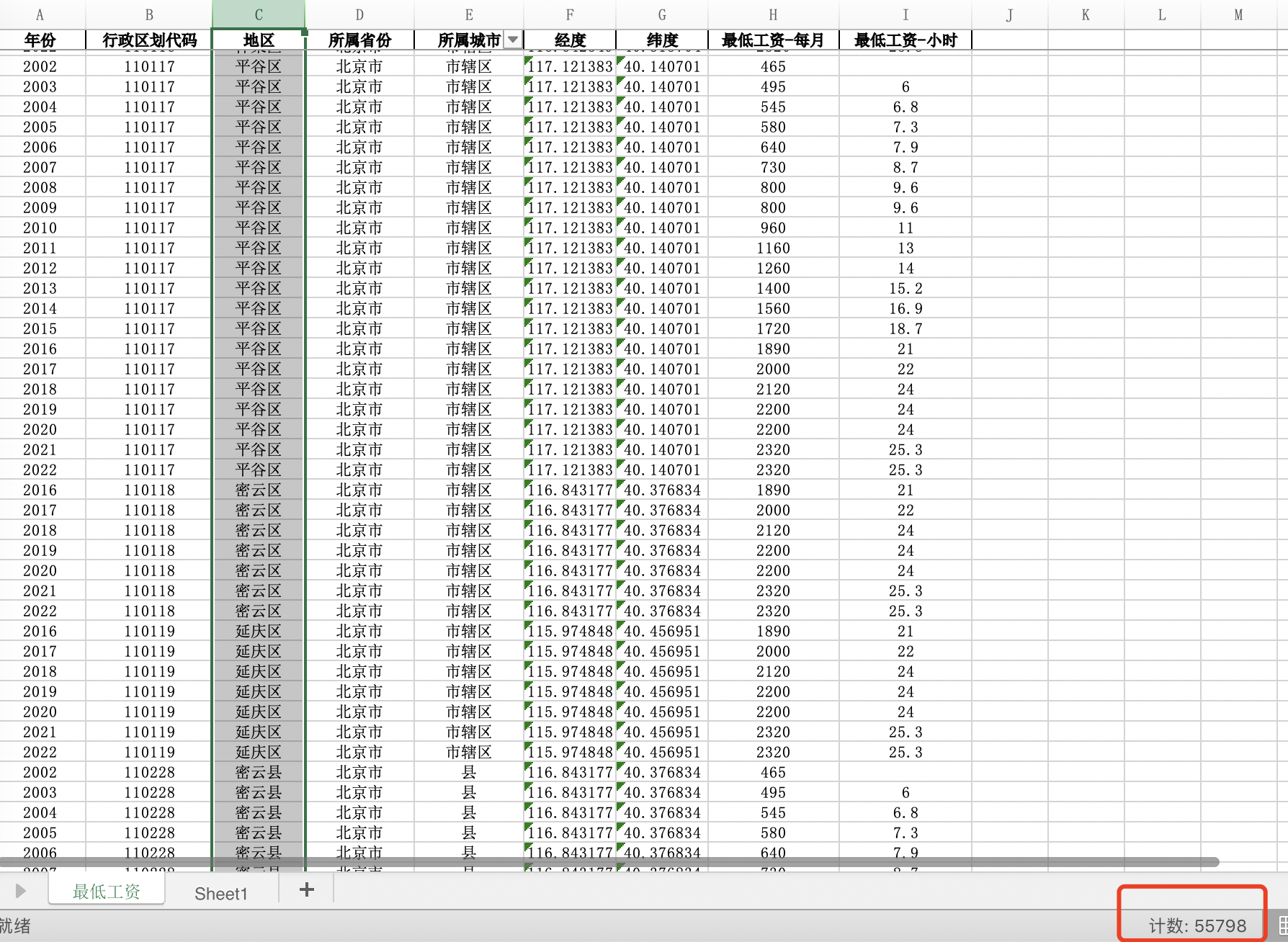Select column D header letter
This screenshot has width=1288, height=942.
(359, 14)
